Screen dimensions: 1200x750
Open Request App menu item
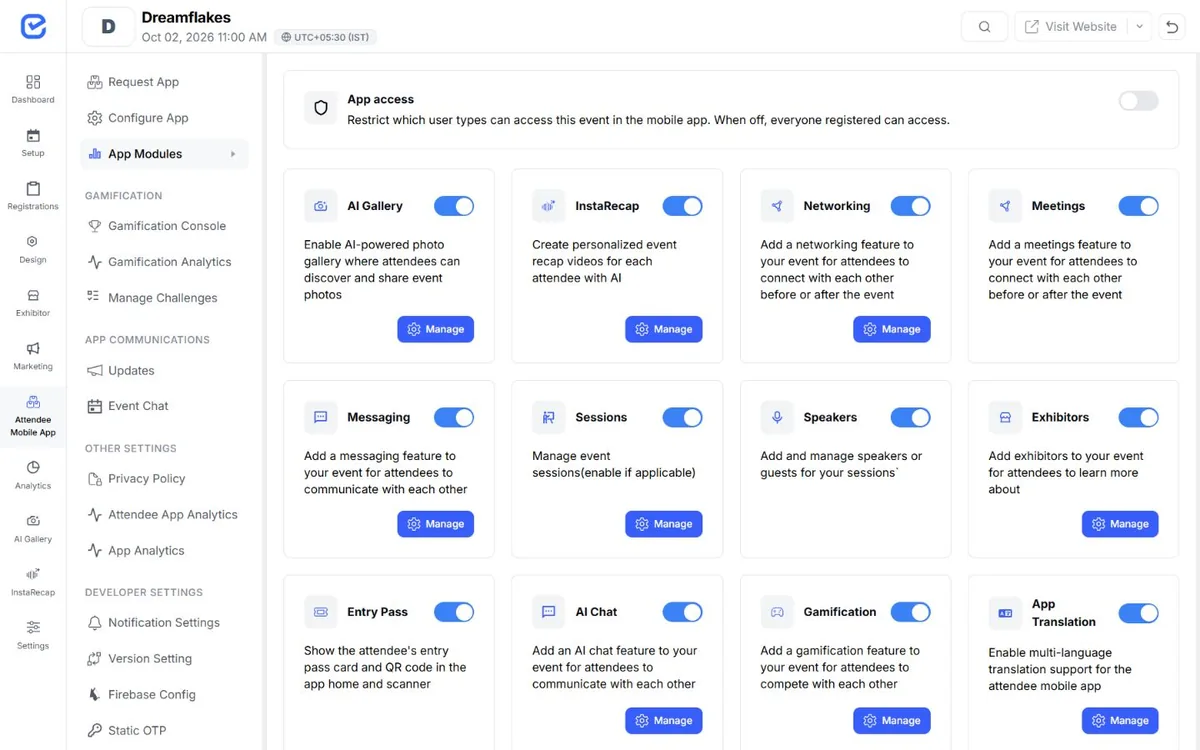[x=164, y=82]
